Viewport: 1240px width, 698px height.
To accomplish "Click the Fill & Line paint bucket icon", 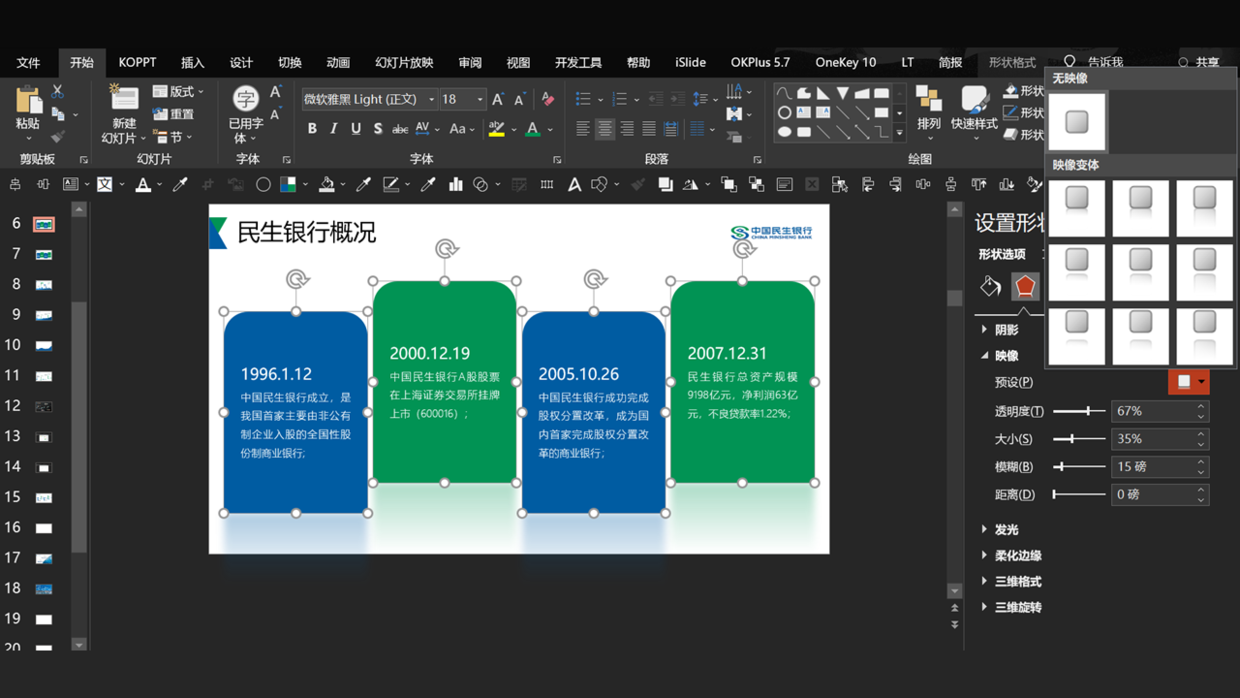I will pos(990,286).
